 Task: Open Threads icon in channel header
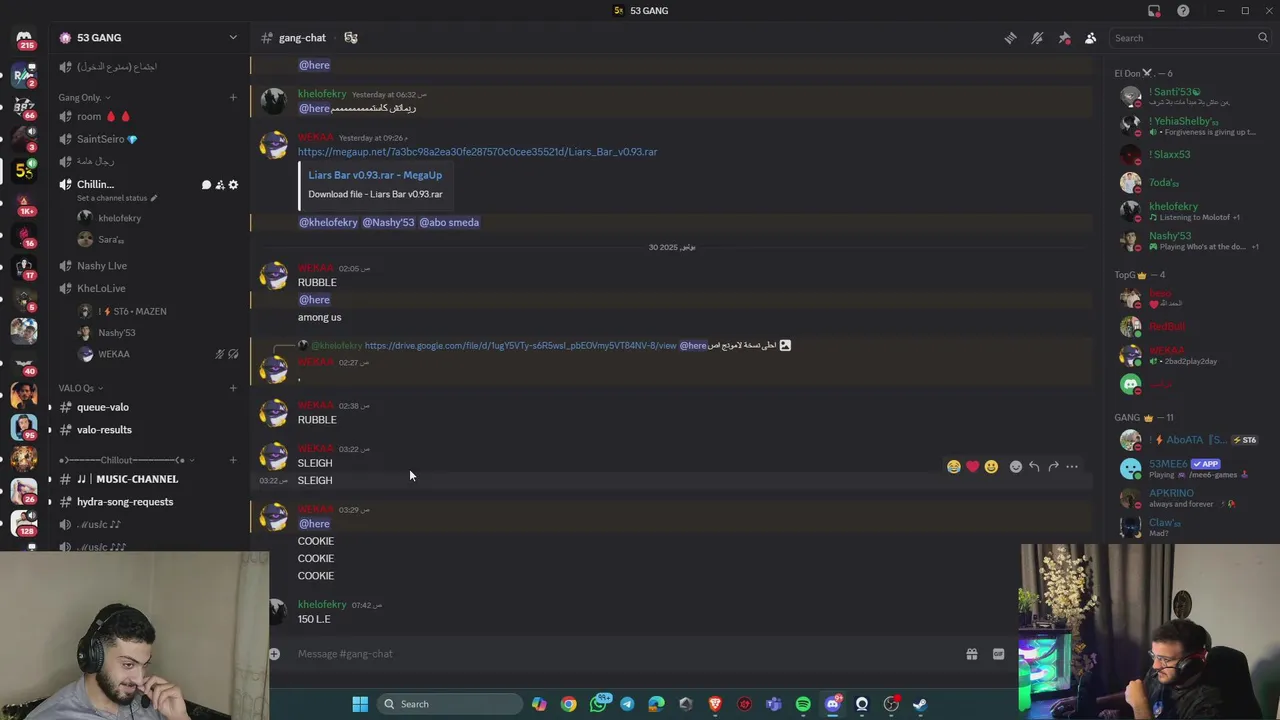(1010, 38)
